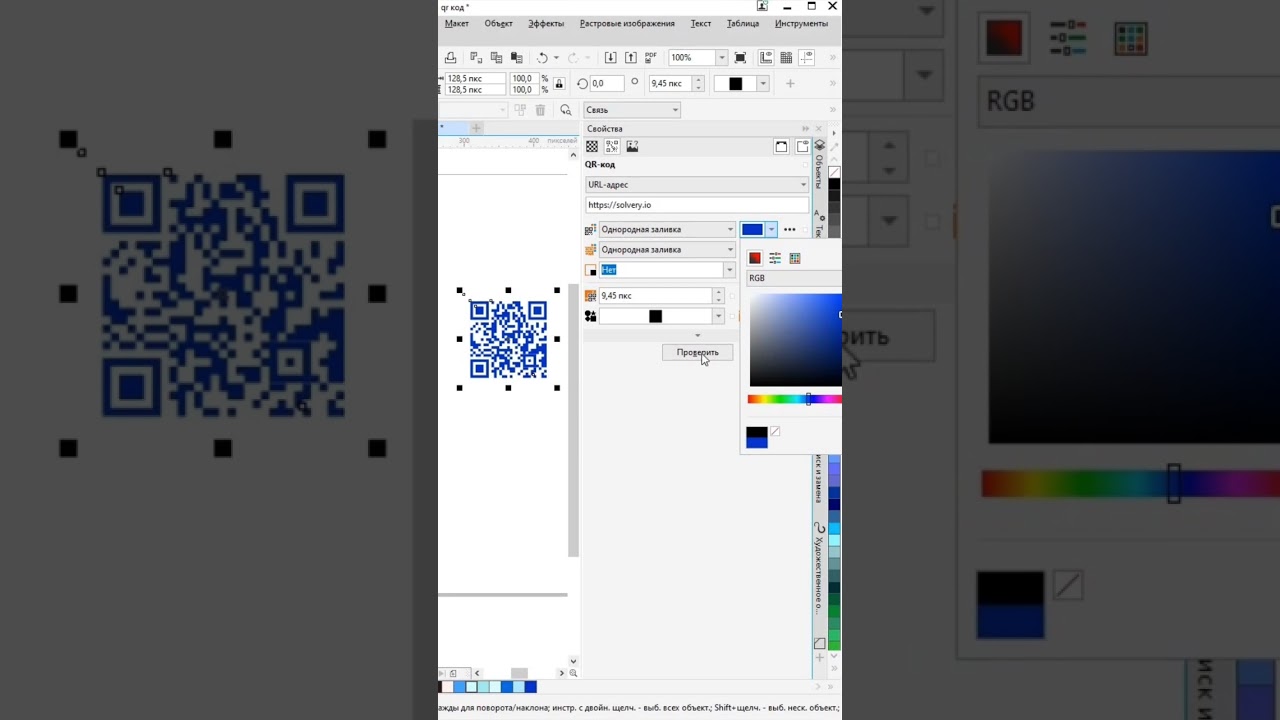Click the three dots fill settings button
The image size is (1280, 720).
[x=790, y=230]
